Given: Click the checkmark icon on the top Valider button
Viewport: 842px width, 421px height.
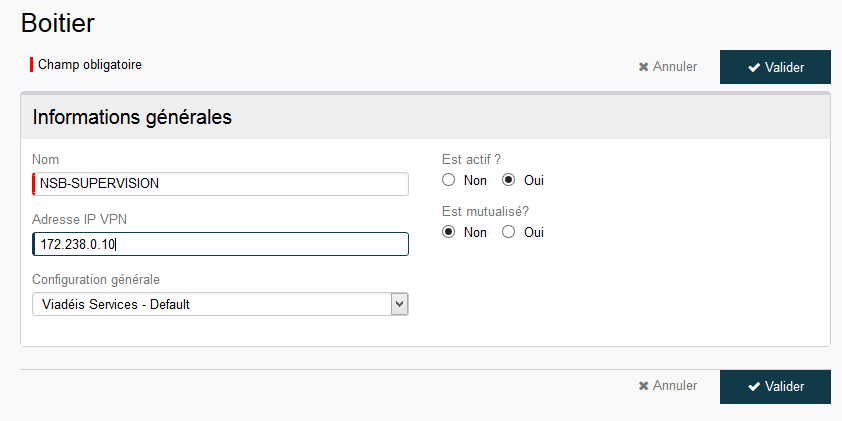Looking at the screenshot, I should (754, 67).
